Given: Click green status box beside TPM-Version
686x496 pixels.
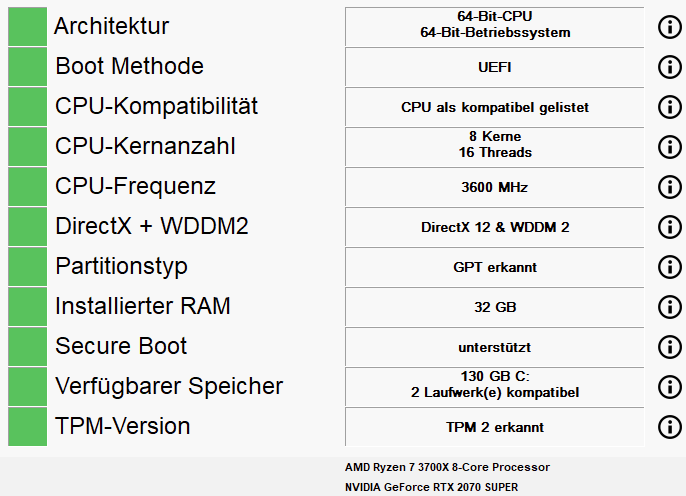Looking at the screenshot, I should tap(28, 427).
